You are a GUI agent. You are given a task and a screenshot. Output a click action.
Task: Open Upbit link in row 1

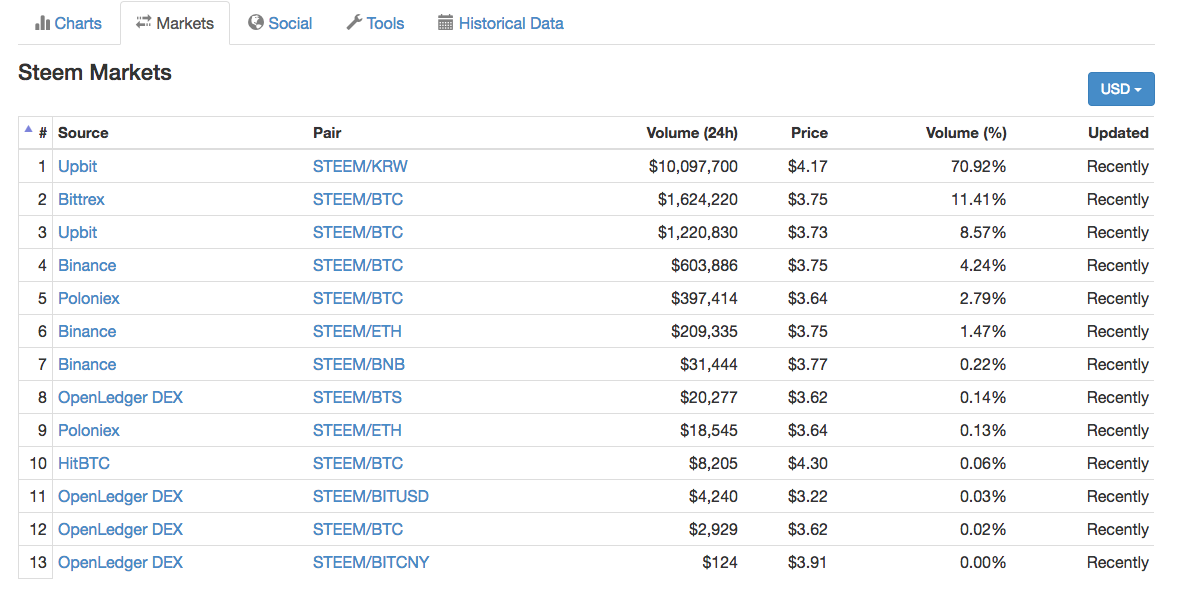77,166
